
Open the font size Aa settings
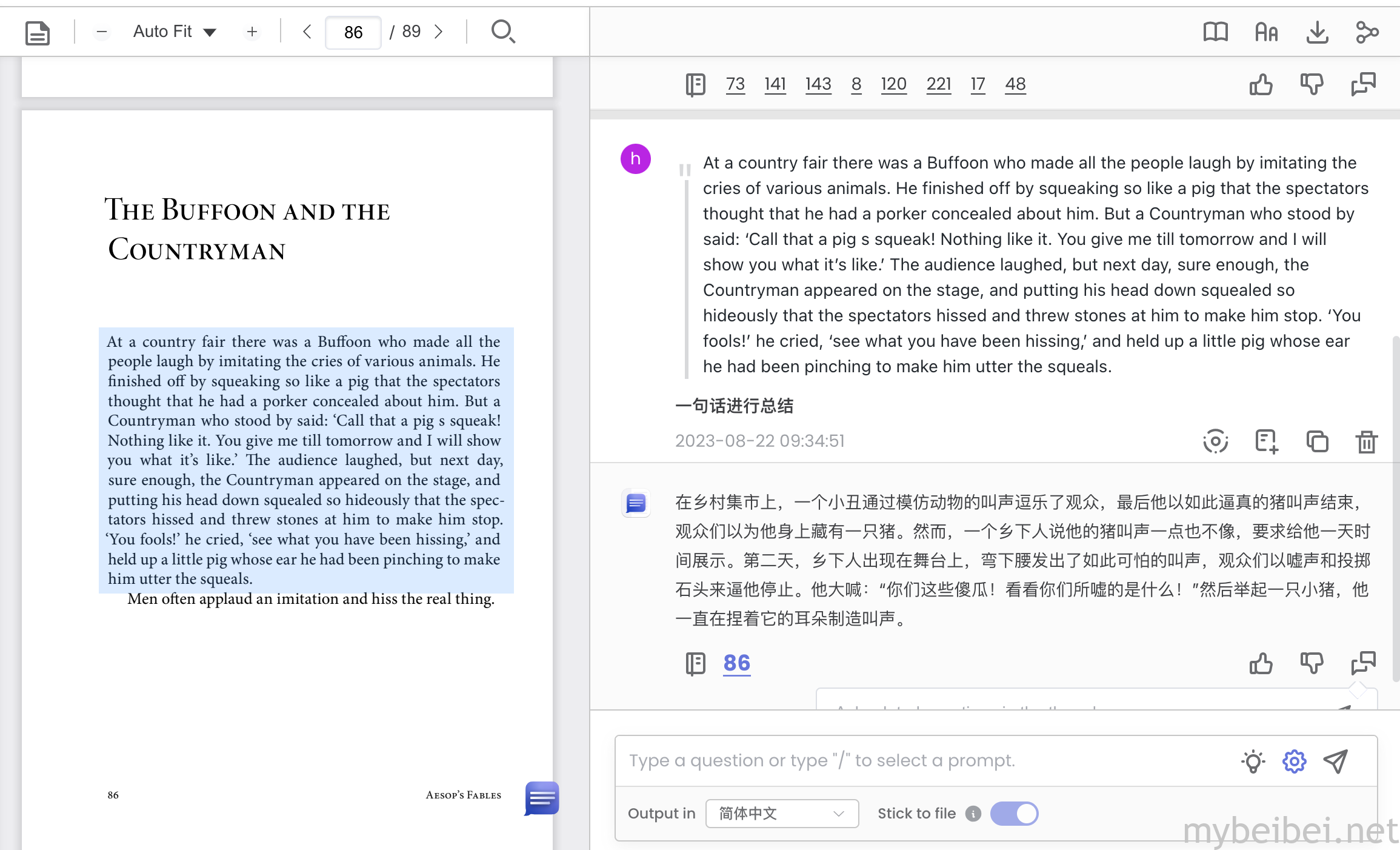point(1266,32)
